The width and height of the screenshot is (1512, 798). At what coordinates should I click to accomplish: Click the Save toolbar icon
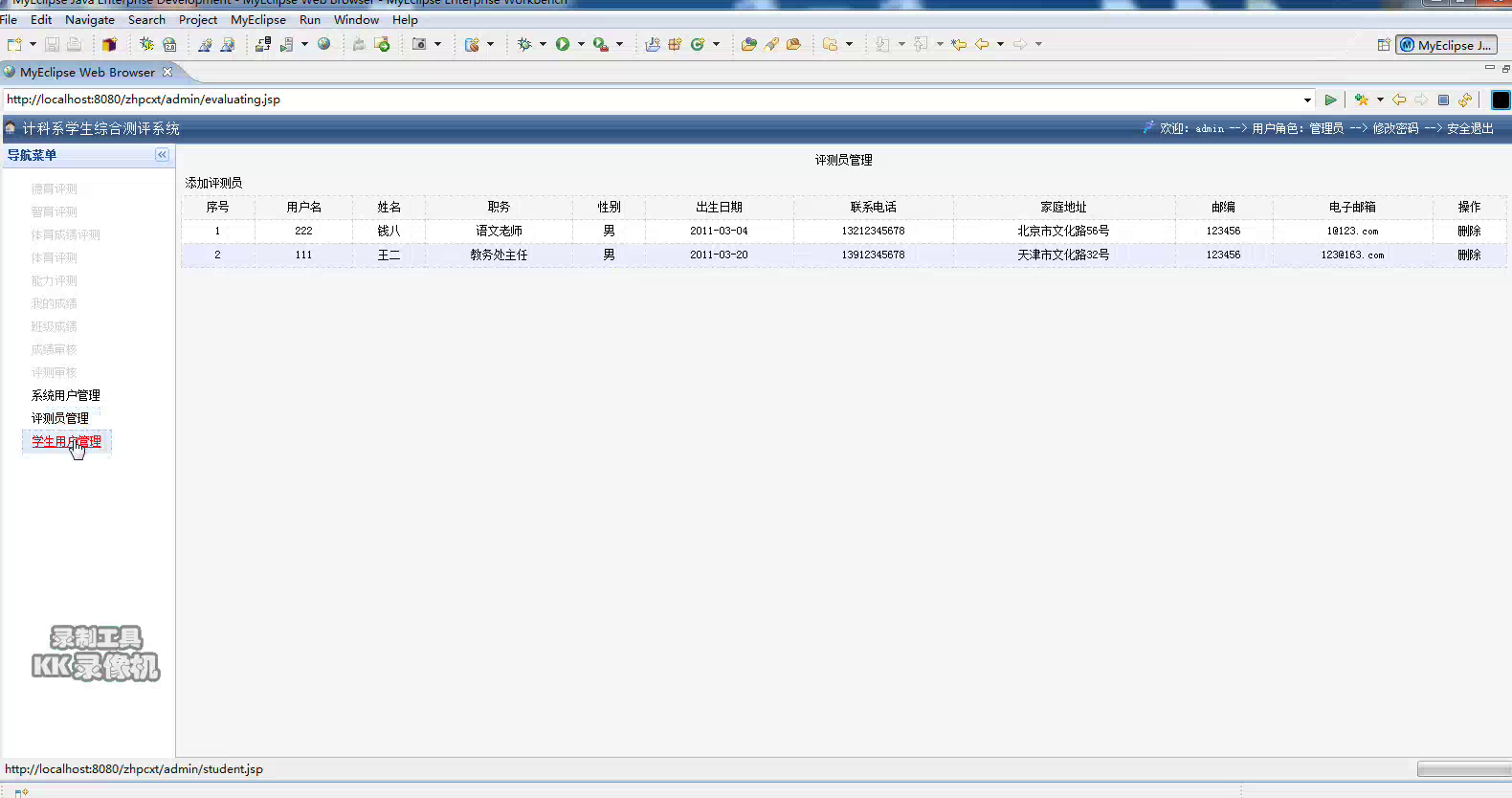[52, 44]
